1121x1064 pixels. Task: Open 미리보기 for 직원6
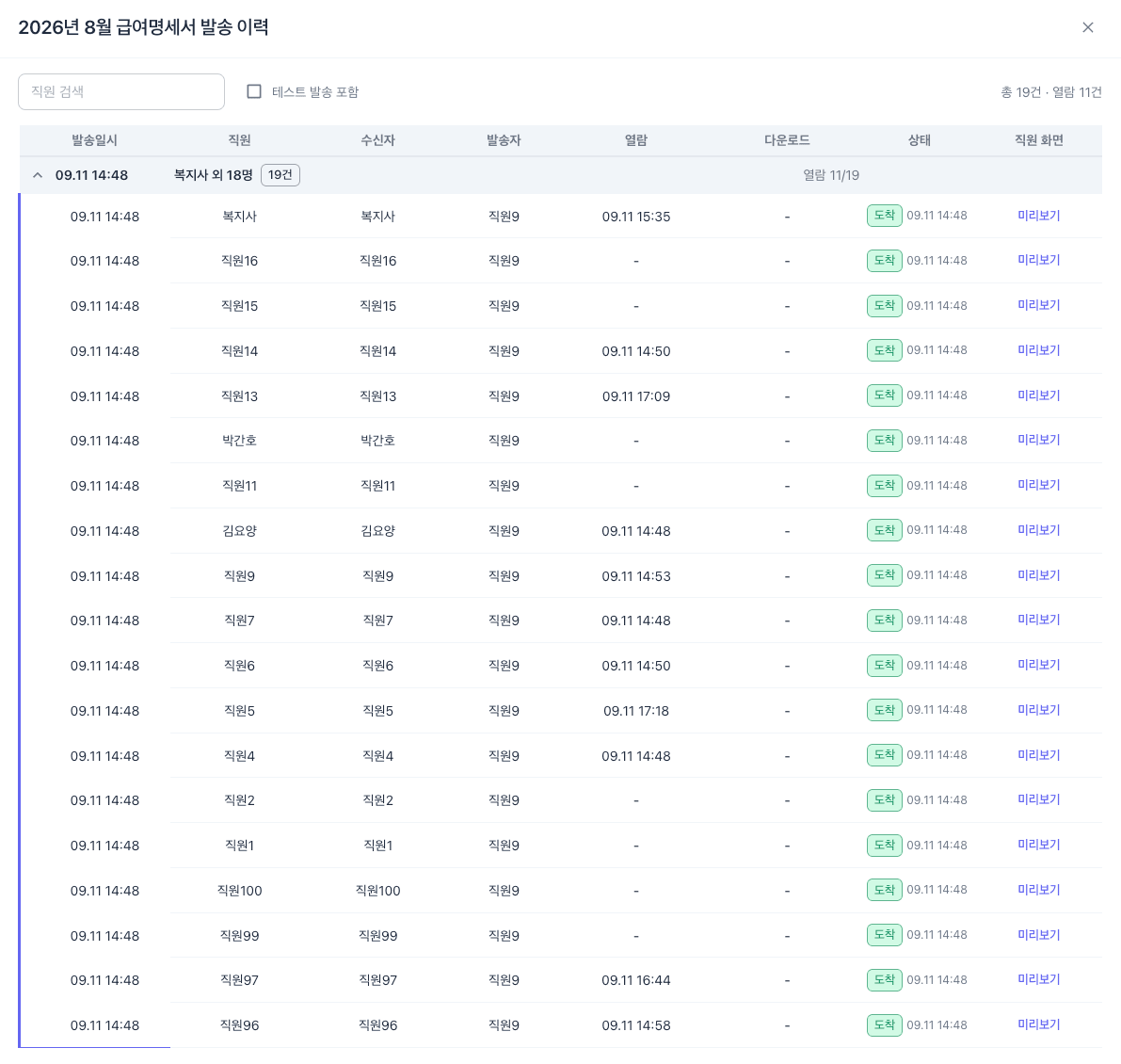1039,665
